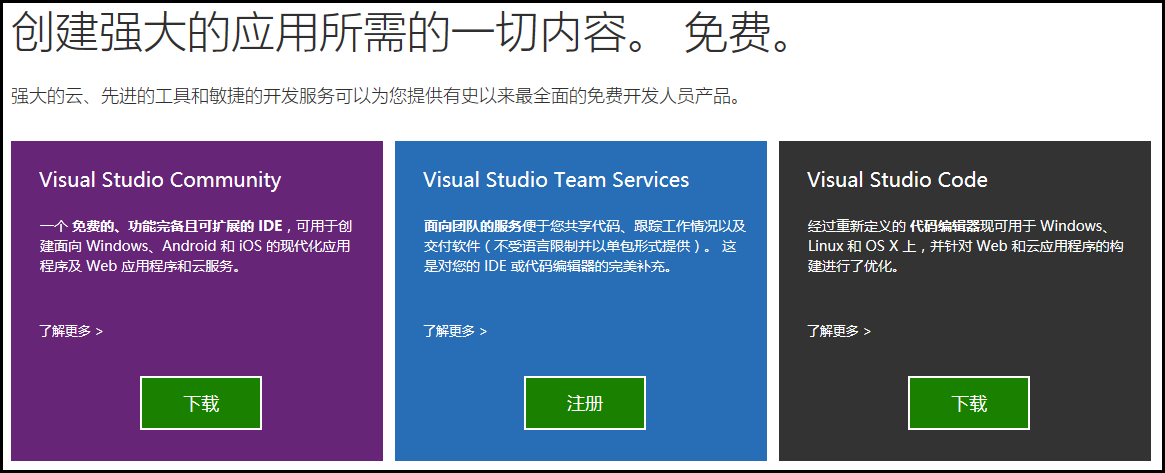1165x473 pixels.
Task: Click Community description line ending with 应用程序和云服务
Action: [140, 267]
